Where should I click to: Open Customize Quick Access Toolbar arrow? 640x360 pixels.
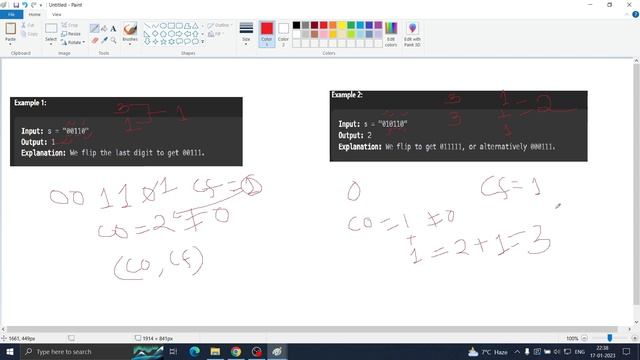coord(41,5)
